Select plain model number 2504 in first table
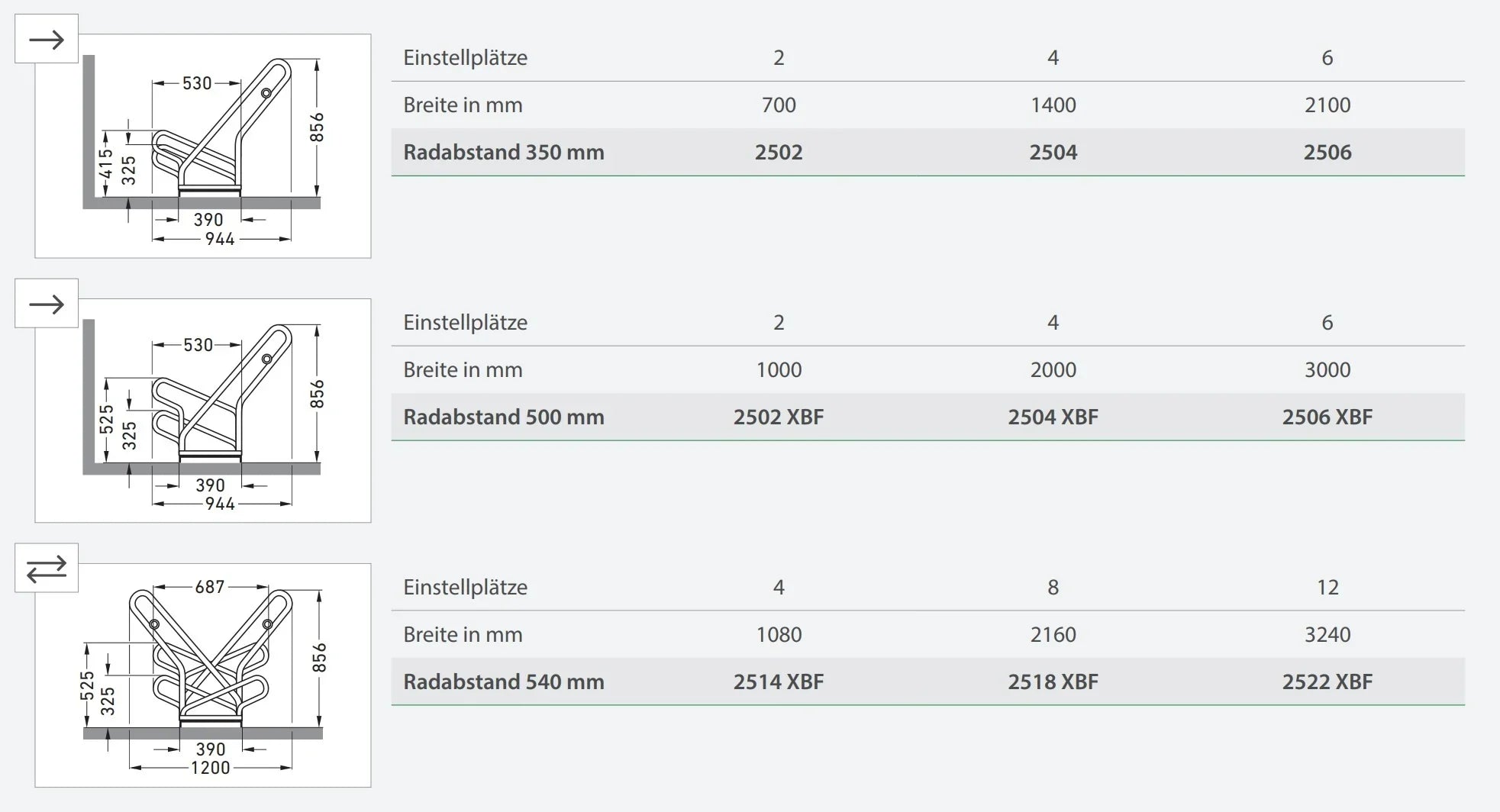Image resolution: width=1500 pixels, height=812 pixels. [x=1053, y=152]
